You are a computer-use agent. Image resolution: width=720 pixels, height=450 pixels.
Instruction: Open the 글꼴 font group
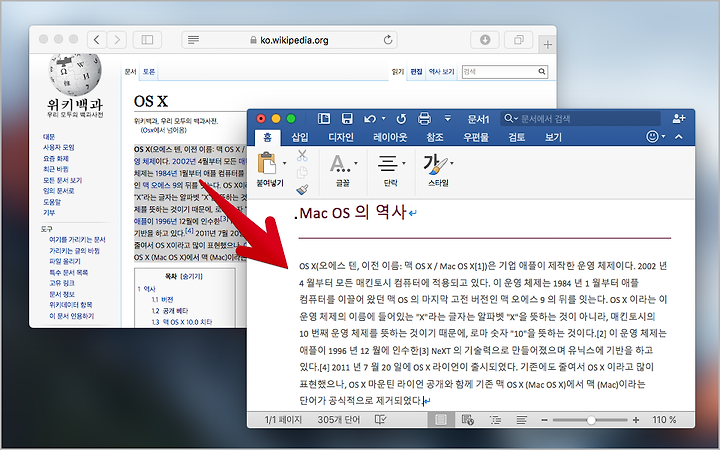point(343,170)
